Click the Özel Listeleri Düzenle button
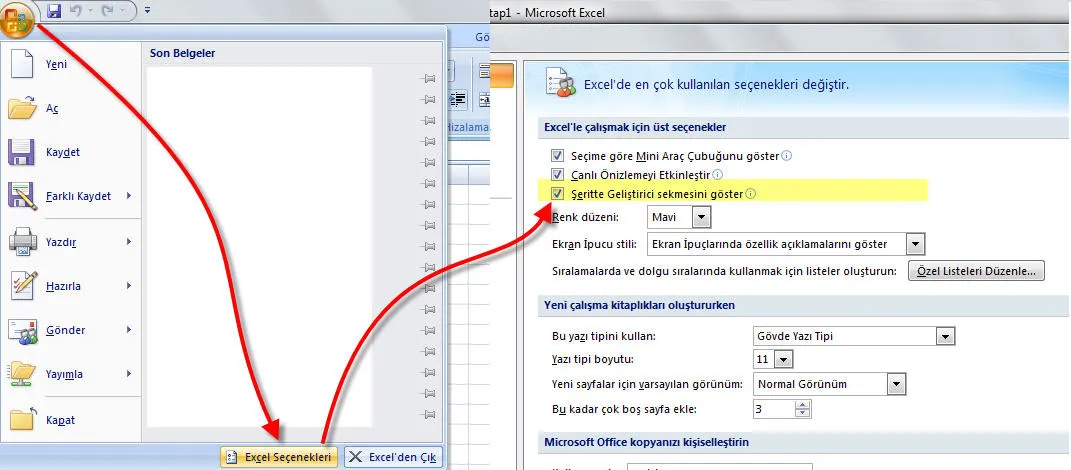The image size is (1071, 470). (975, 271)
